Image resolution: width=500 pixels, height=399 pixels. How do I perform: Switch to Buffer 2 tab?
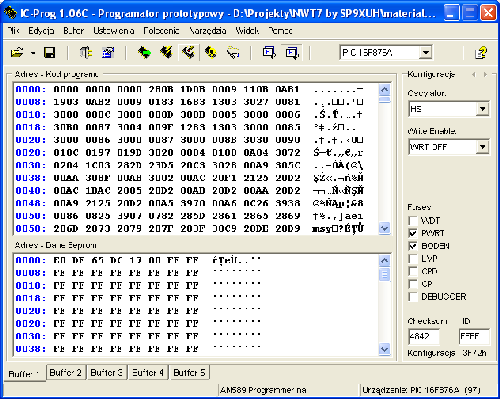coord(66,372)
